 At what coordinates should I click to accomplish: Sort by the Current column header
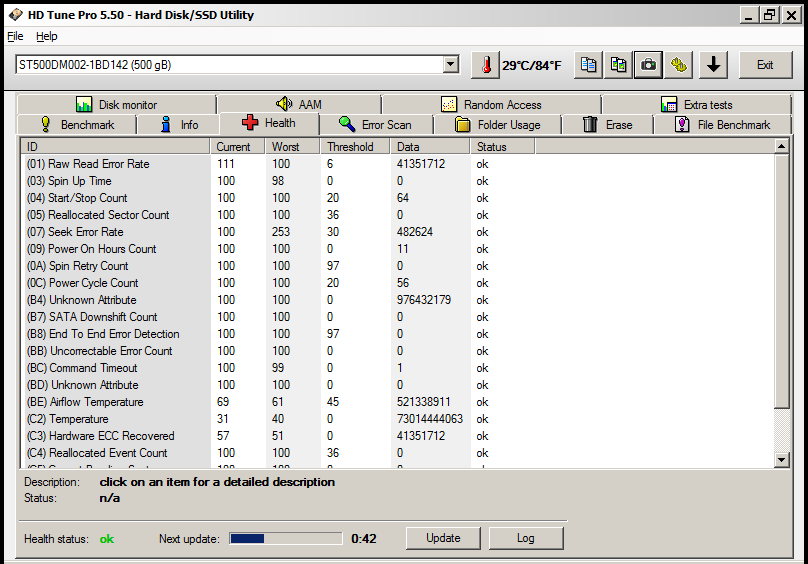click(238, 147)
